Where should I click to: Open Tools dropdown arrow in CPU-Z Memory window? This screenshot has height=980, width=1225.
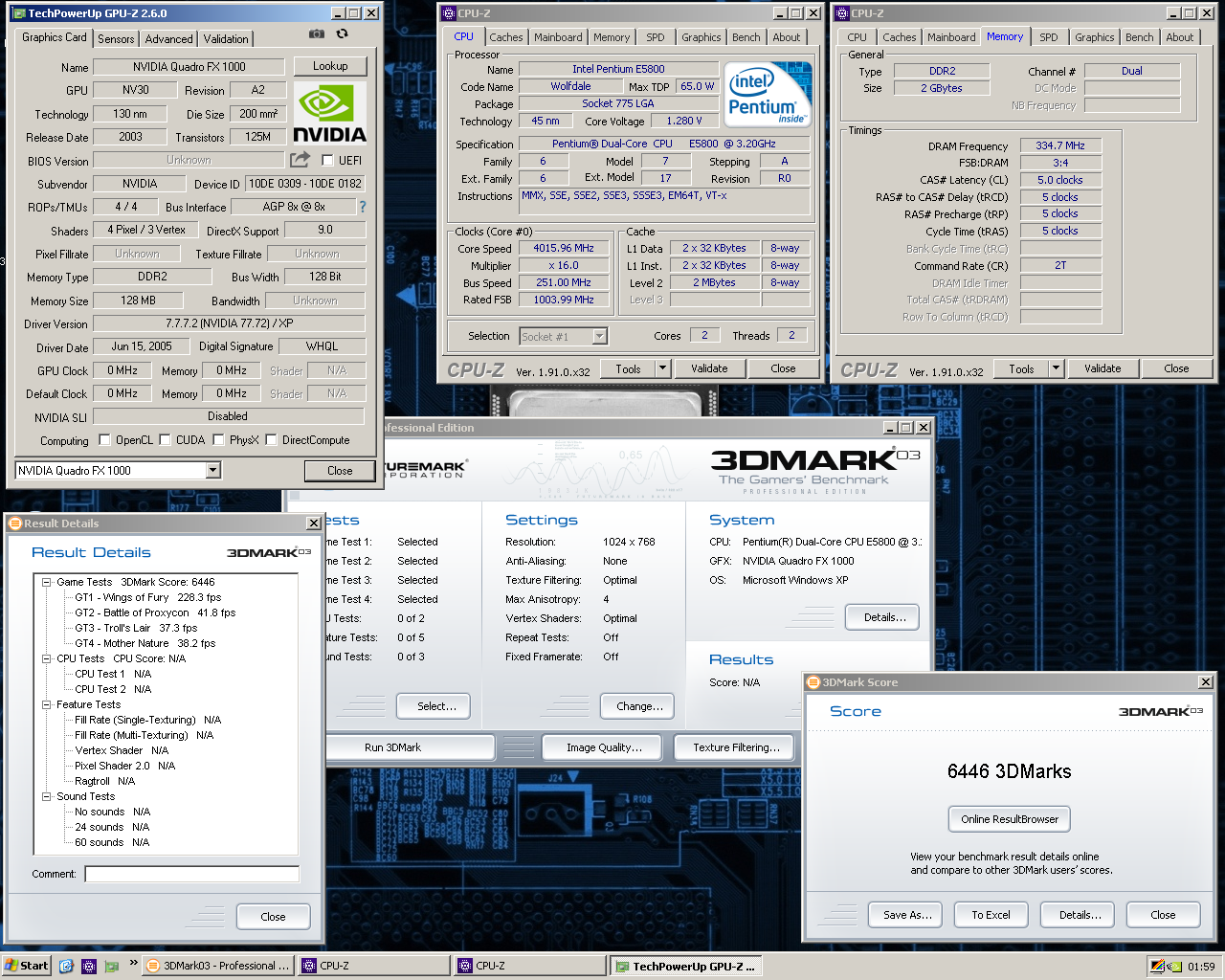[1056, 368]
